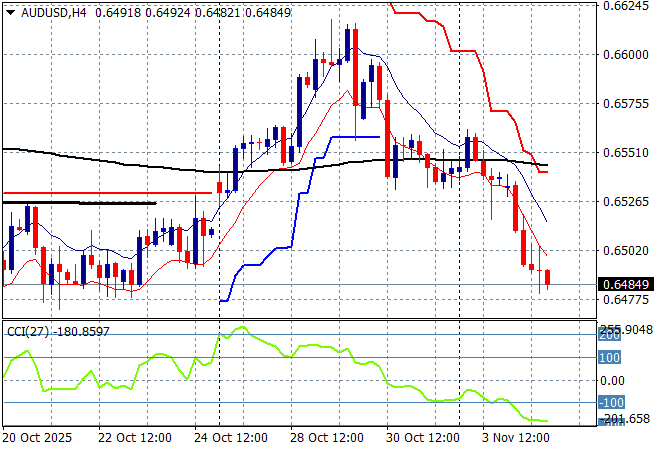
Task: Click the CCI 100 level label
Action: (610, 357)
